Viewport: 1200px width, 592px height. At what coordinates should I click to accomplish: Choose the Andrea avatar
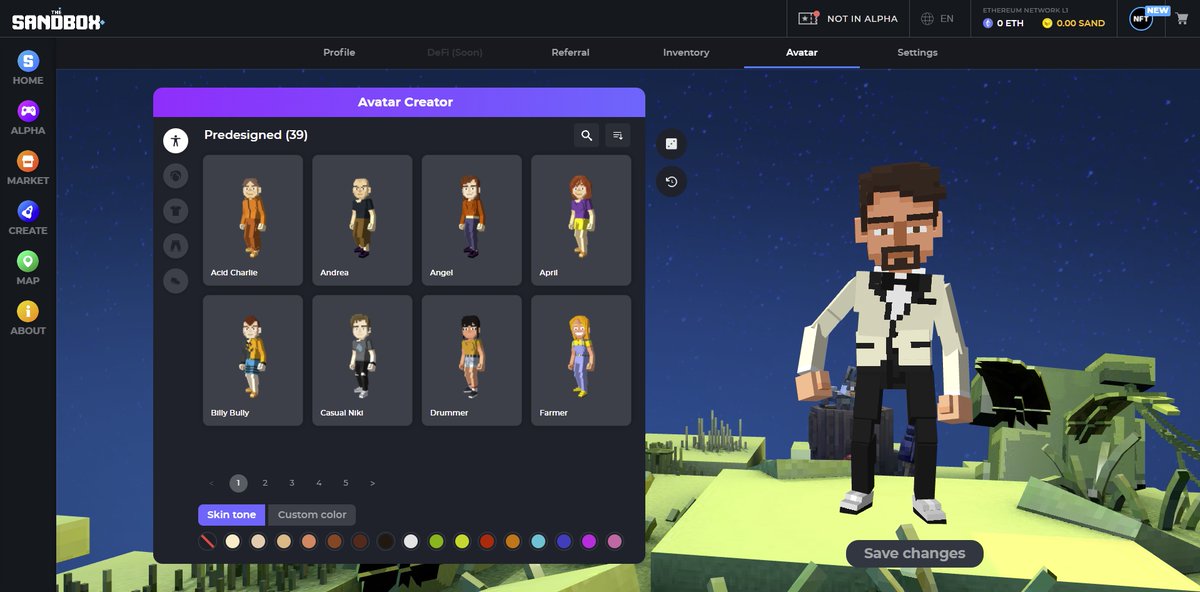coord(362,220)
